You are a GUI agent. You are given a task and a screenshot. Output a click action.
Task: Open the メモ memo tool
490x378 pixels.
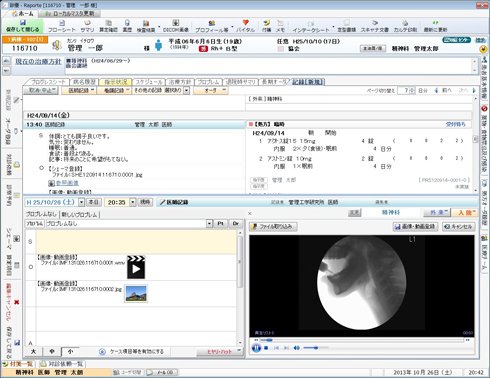(280, 26)
